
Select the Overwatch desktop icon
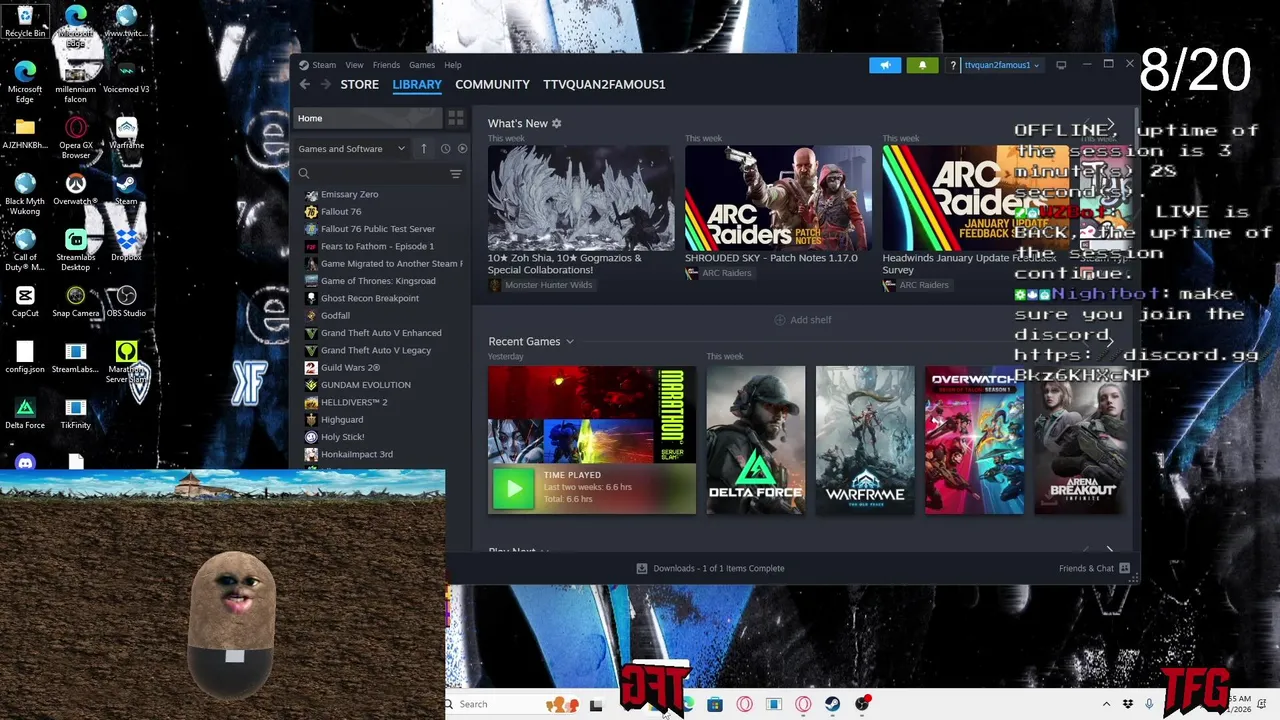point(76,189)
